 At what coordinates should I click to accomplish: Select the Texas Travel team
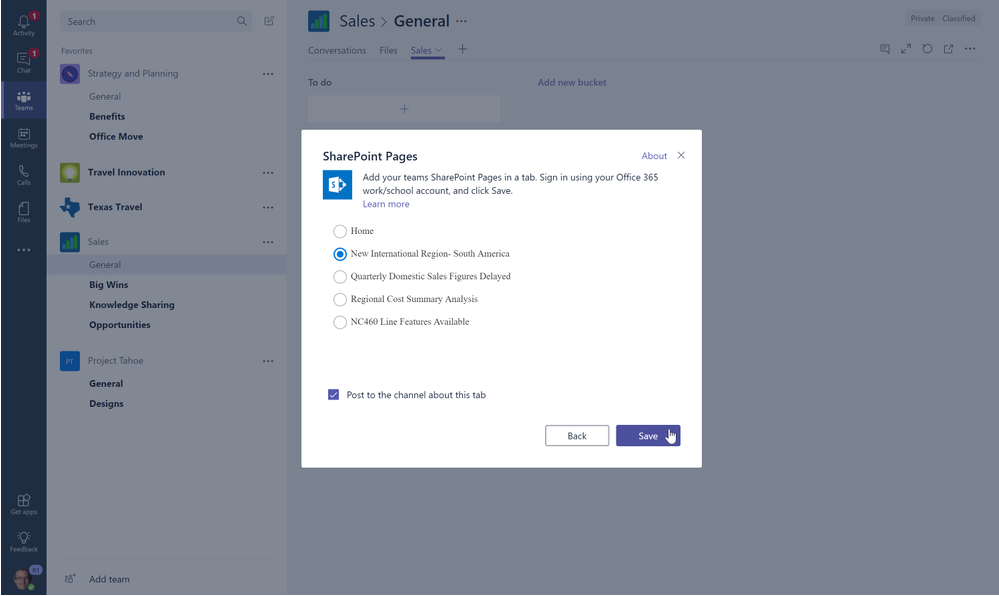click(115, 207)
